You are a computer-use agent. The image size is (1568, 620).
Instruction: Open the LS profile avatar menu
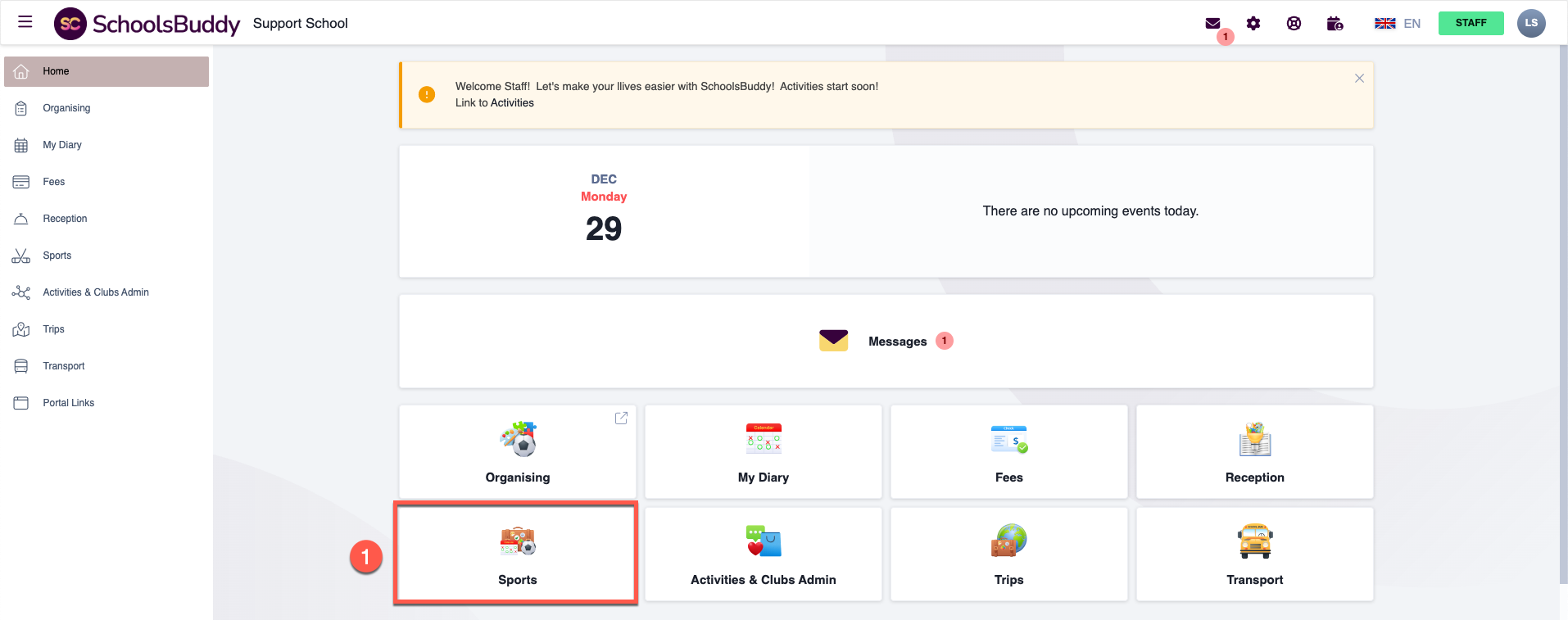pyautogui.click(x=1531, y=23)
